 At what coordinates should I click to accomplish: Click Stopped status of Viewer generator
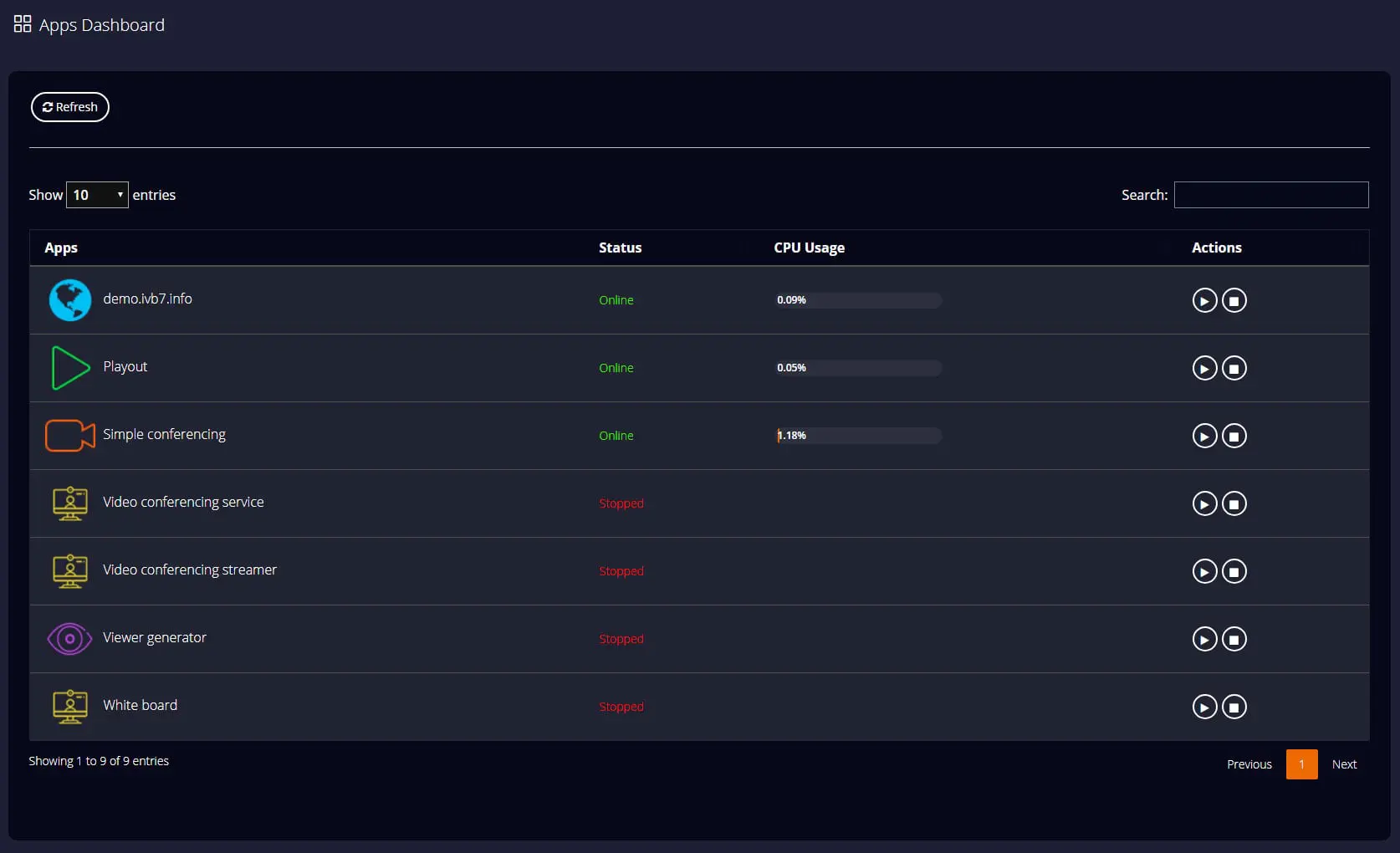(621, 639)
